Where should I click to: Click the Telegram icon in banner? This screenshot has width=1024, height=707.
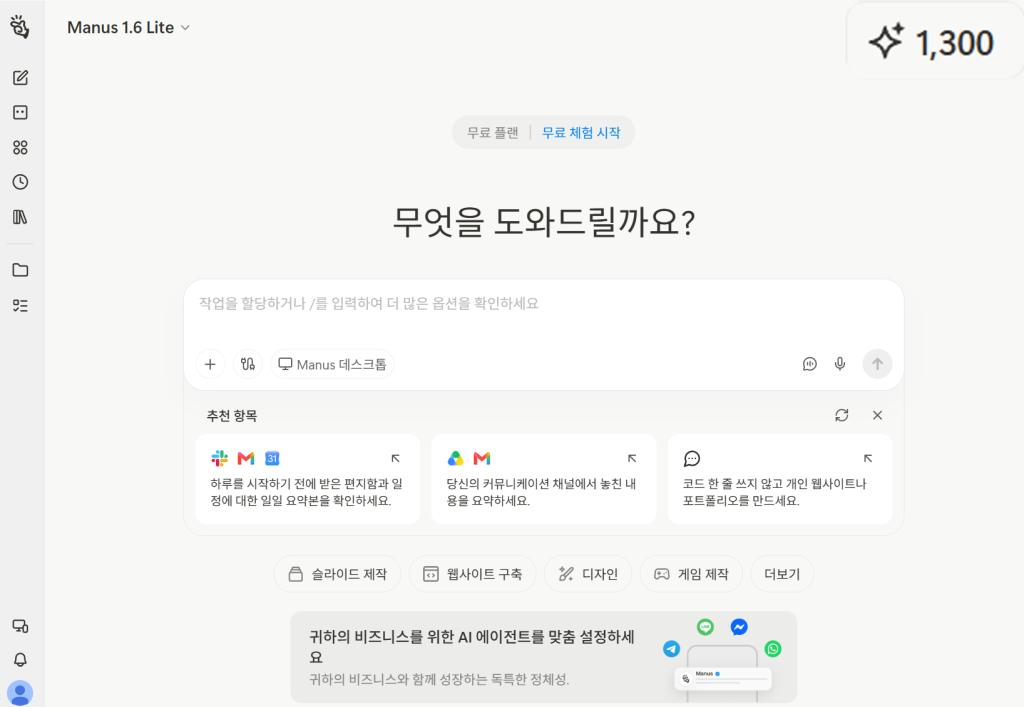(671, 649)
